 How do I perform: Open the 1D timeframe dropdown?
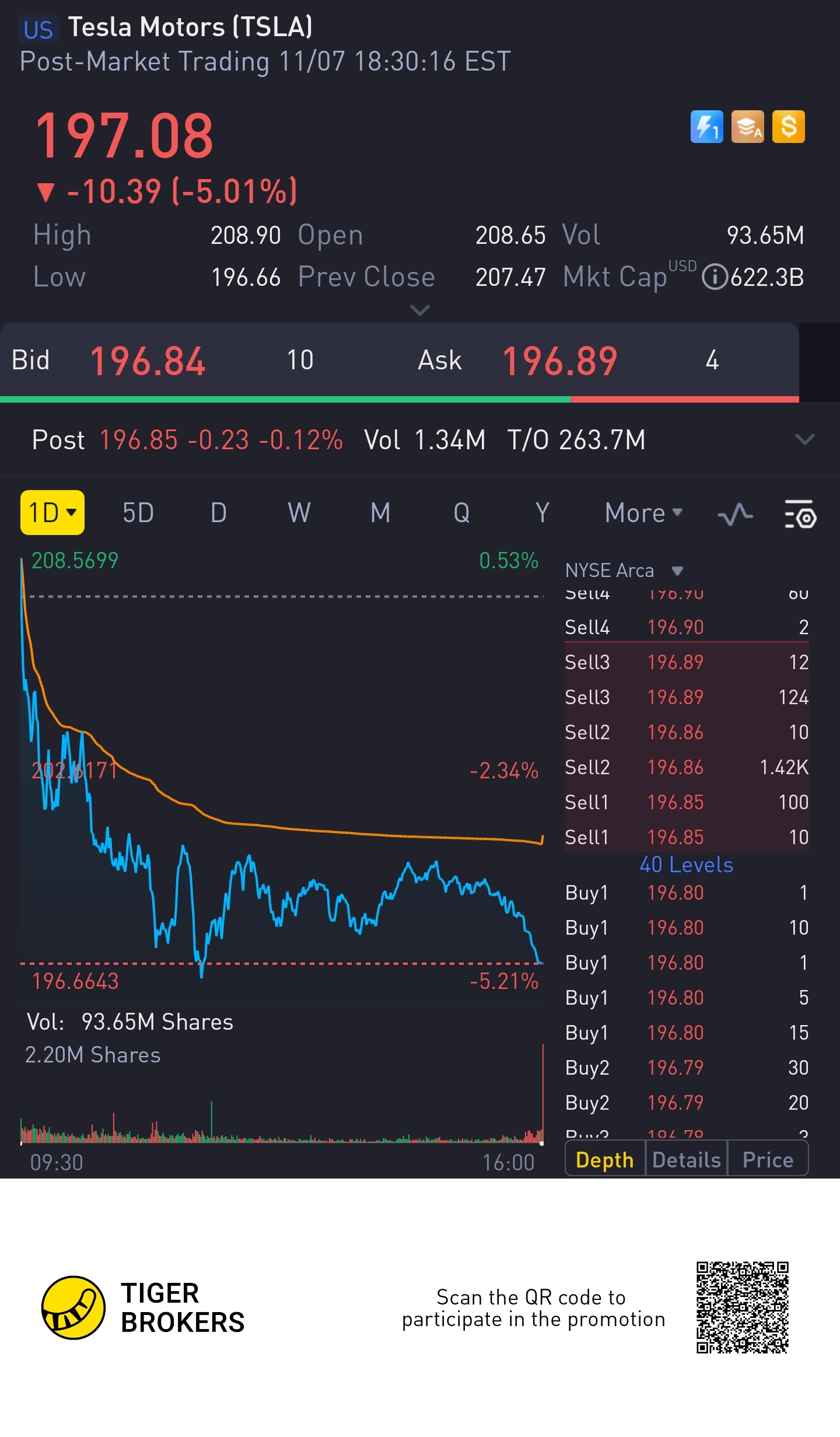point(52,513)
